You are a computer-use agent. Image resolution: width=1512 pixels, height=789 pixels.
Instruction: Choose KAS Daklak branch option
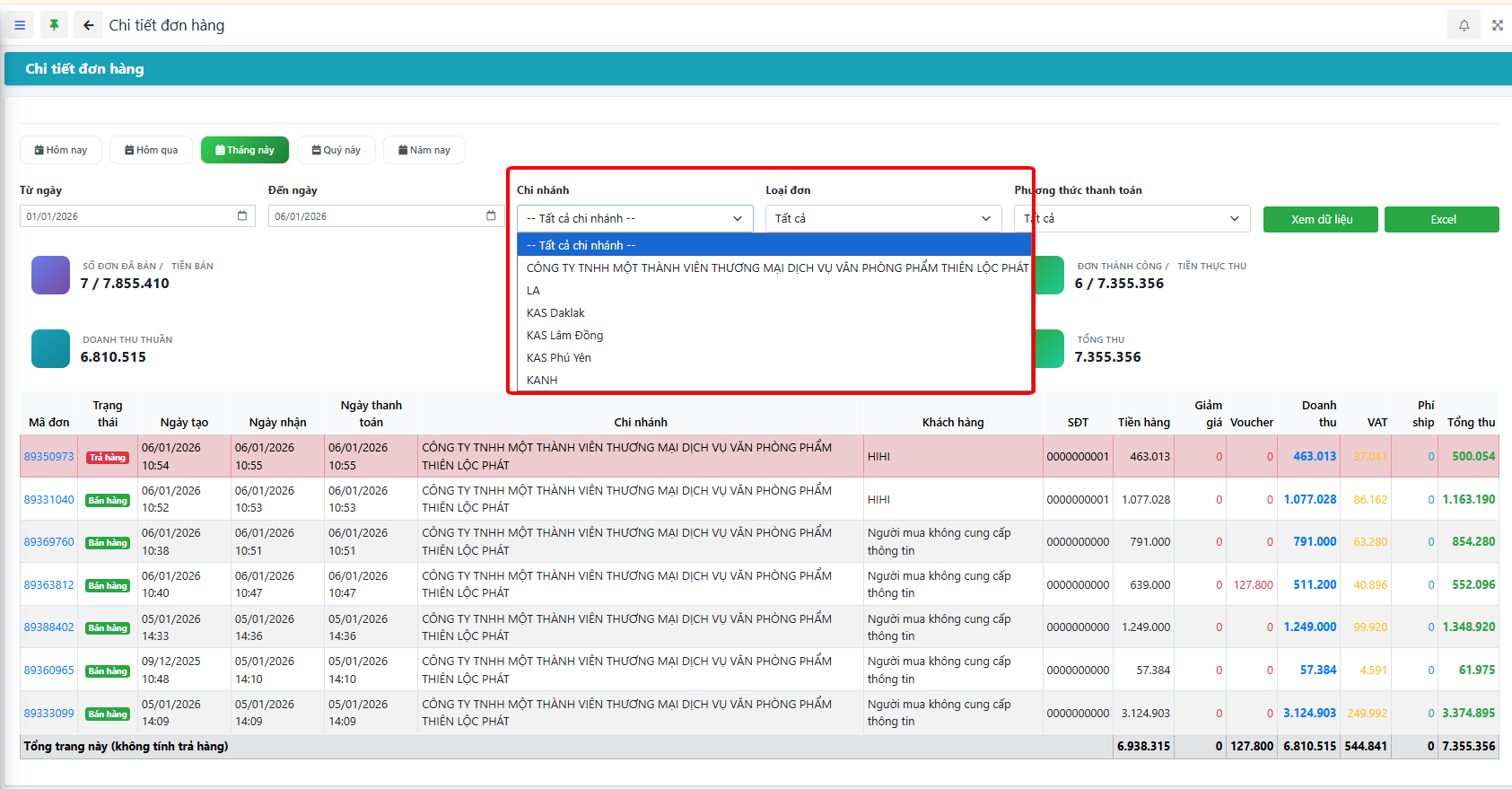pyautogui.click(x=555, y=313)
